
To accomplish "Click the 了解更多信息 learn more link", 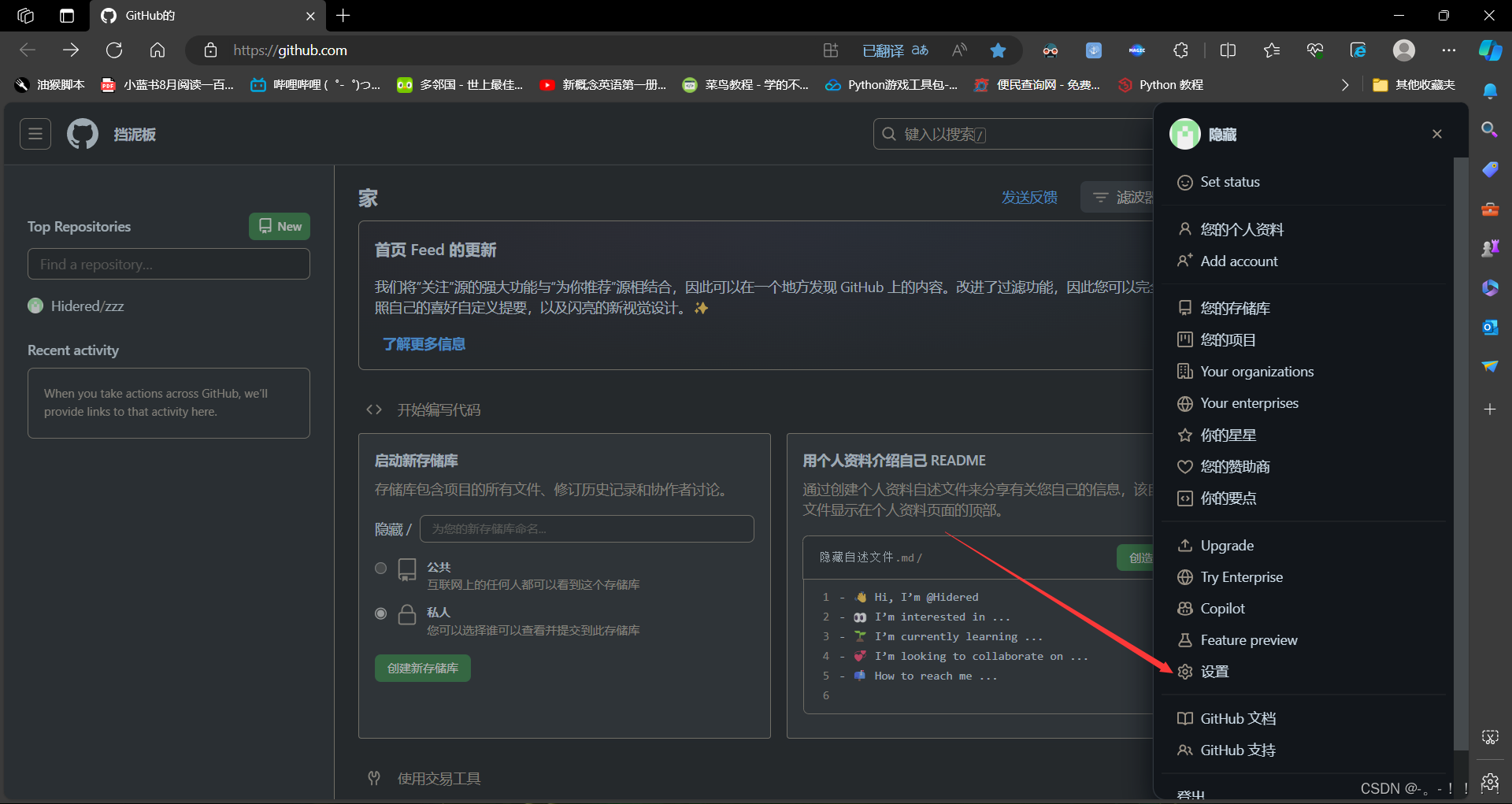I will click(x=424, y=344).
